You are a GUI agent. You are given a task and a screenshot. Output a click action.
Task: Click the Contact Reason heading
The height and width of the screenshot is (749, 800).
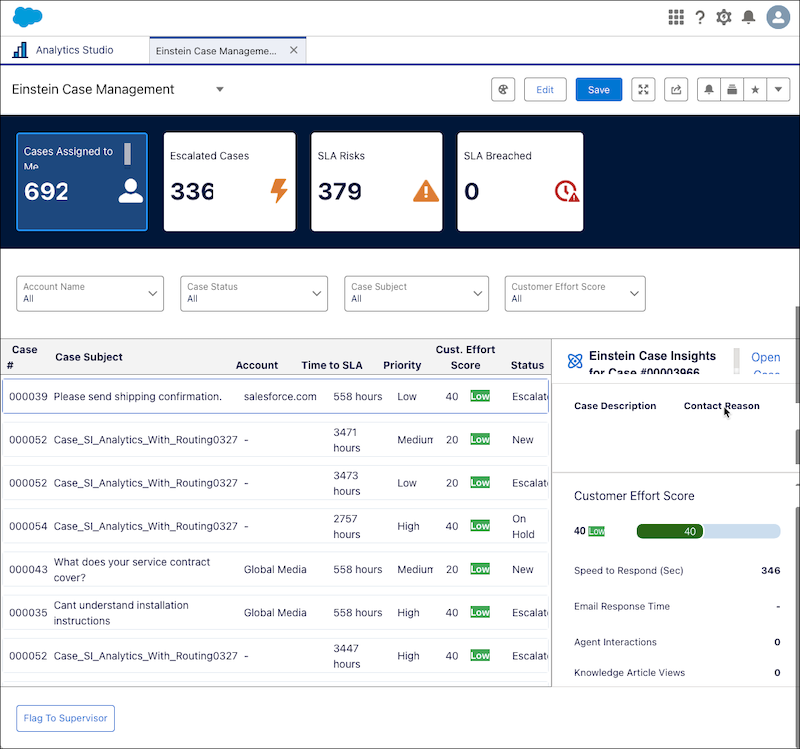pyautogui.click(x=721, y=406)
